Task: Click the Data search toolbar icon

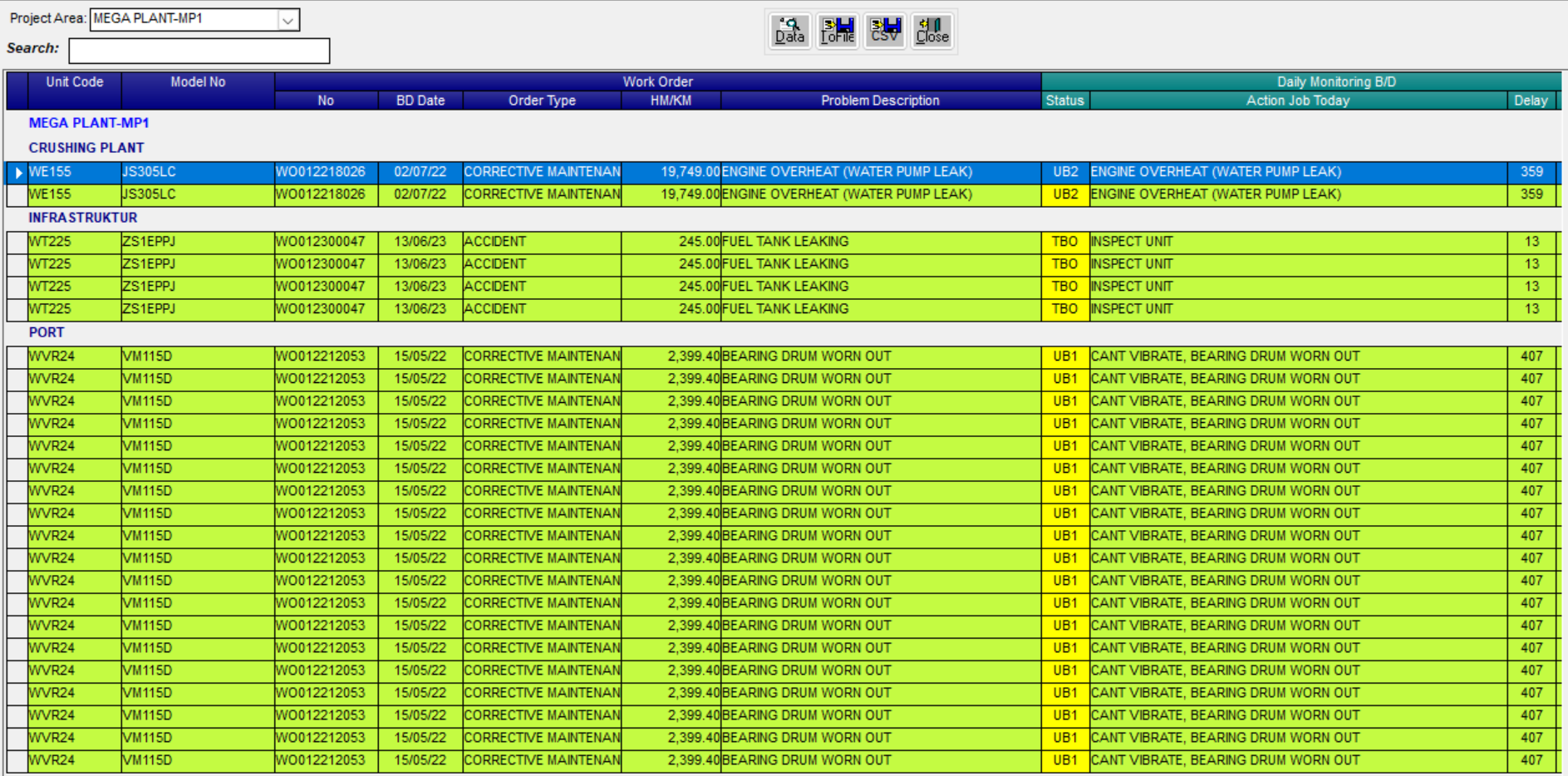Action: (789, 31)
